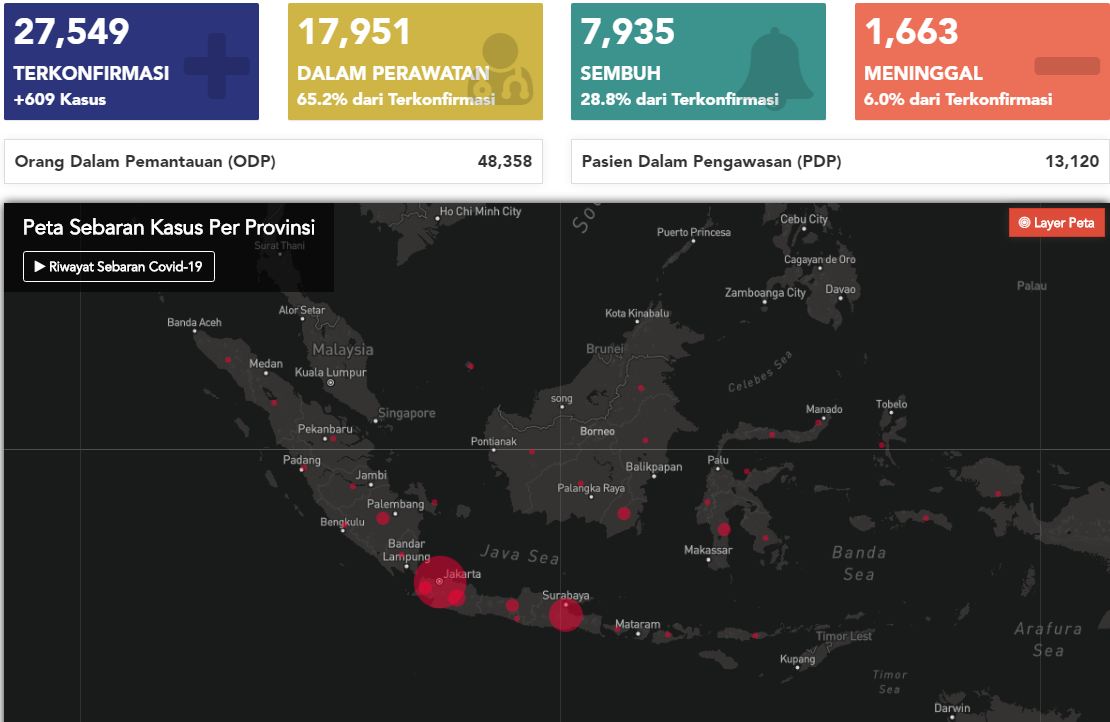Click the Palu label on map
1110x722 pixels.
pyautogui.click(x=718, y=460)
